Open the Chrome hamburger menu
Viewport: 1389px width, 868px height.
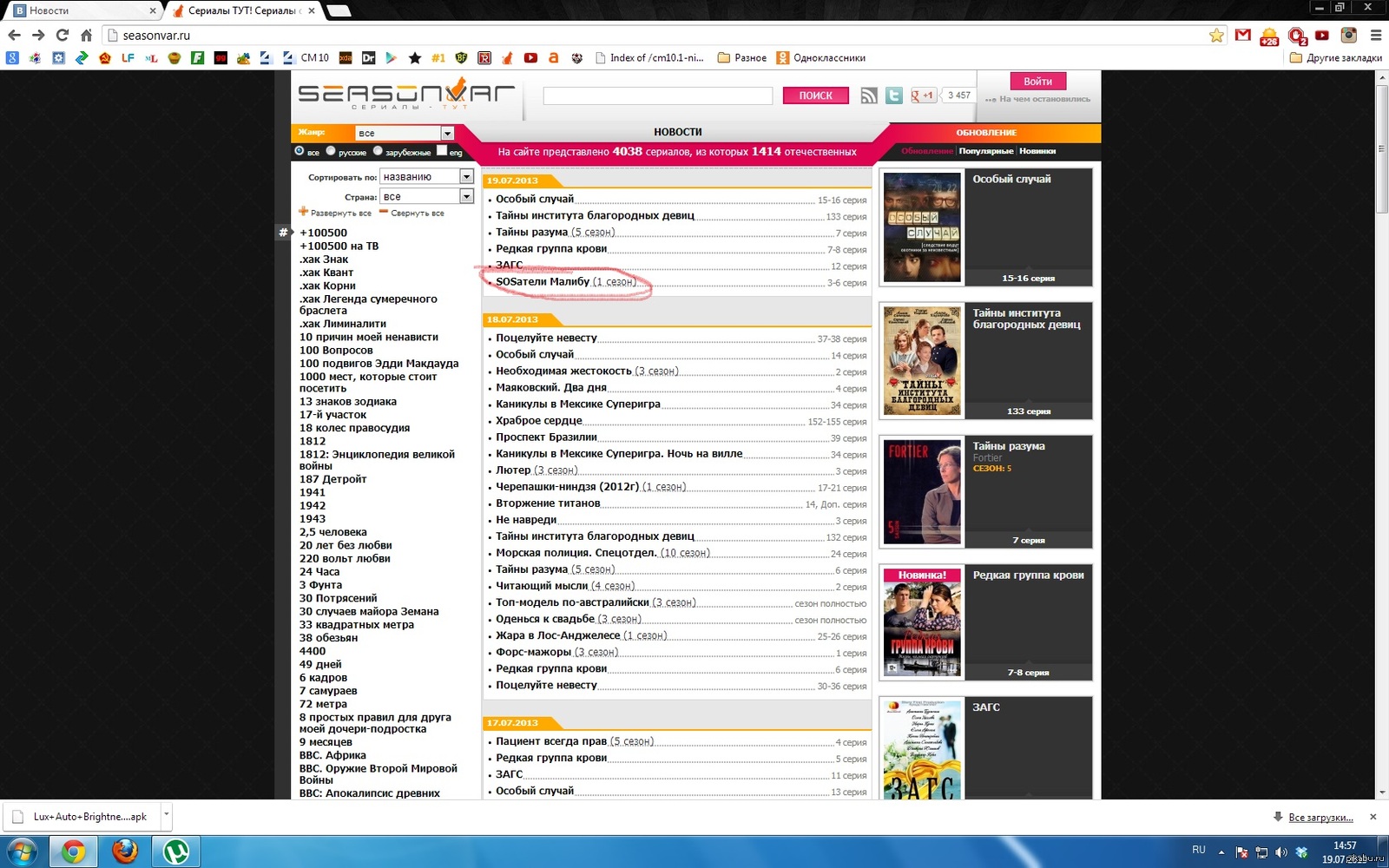click(1375, 36)
